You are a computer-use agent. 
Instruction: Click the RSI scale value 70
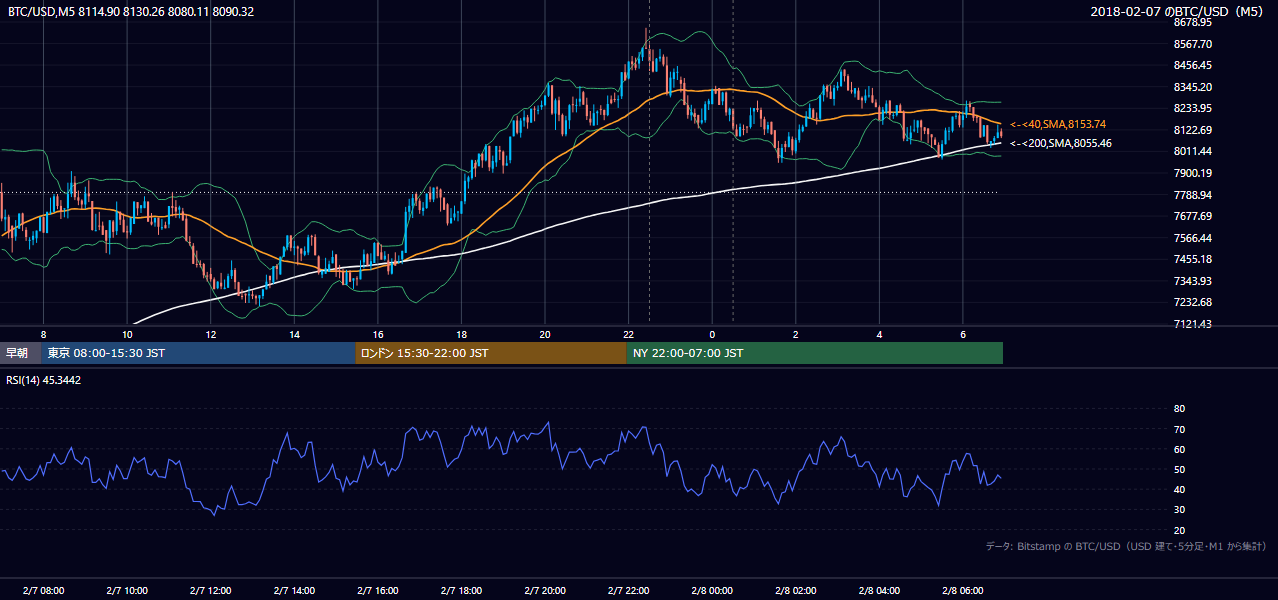coord(1179,429)
